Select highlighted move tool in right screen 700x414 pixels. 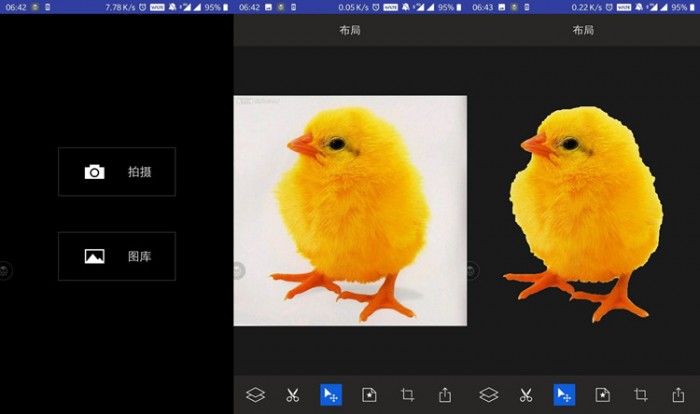click(x=564, y=395)
